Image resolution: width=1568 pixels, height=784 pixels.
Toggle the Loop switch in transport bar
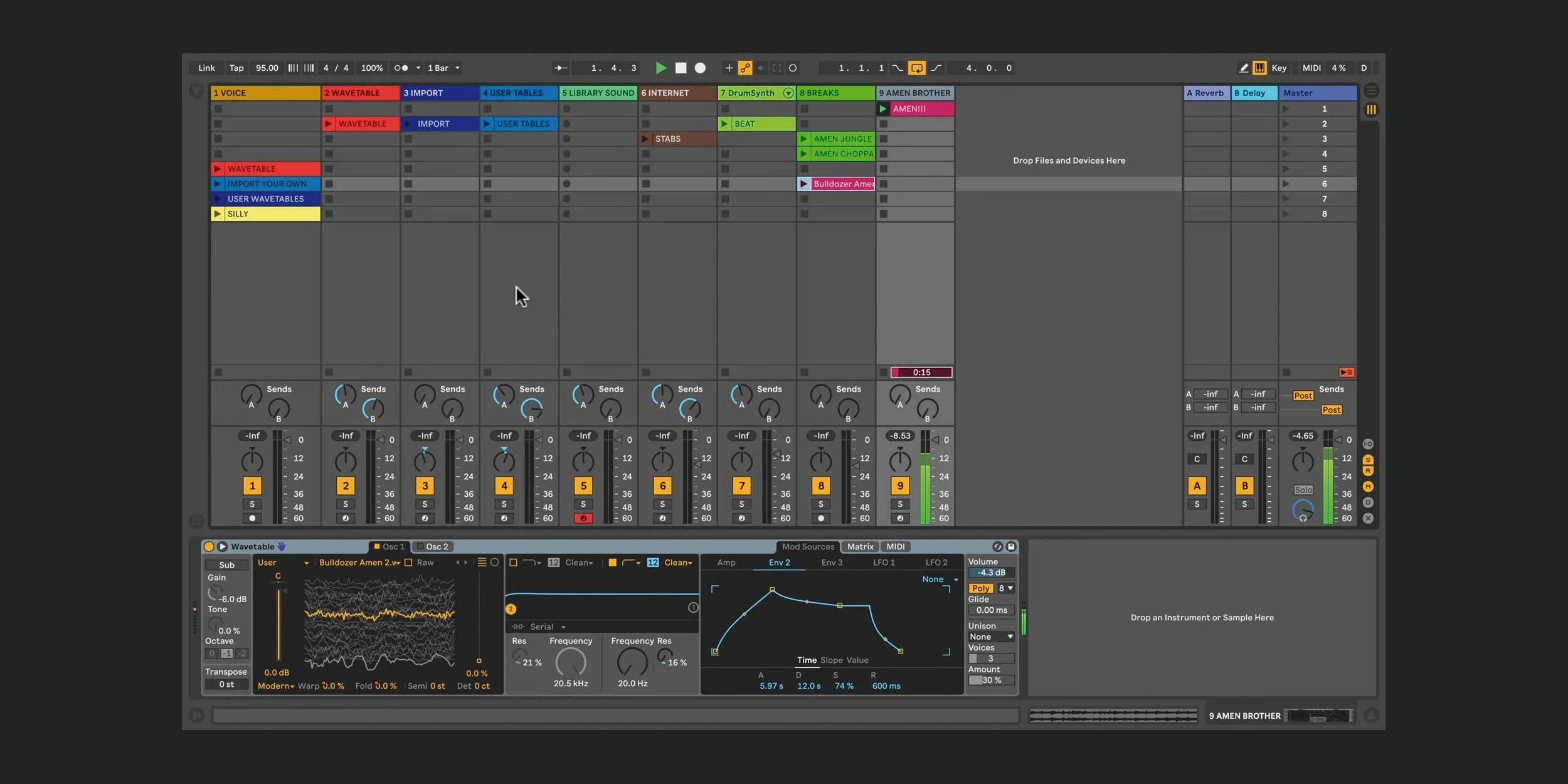(x=916, y=68)
